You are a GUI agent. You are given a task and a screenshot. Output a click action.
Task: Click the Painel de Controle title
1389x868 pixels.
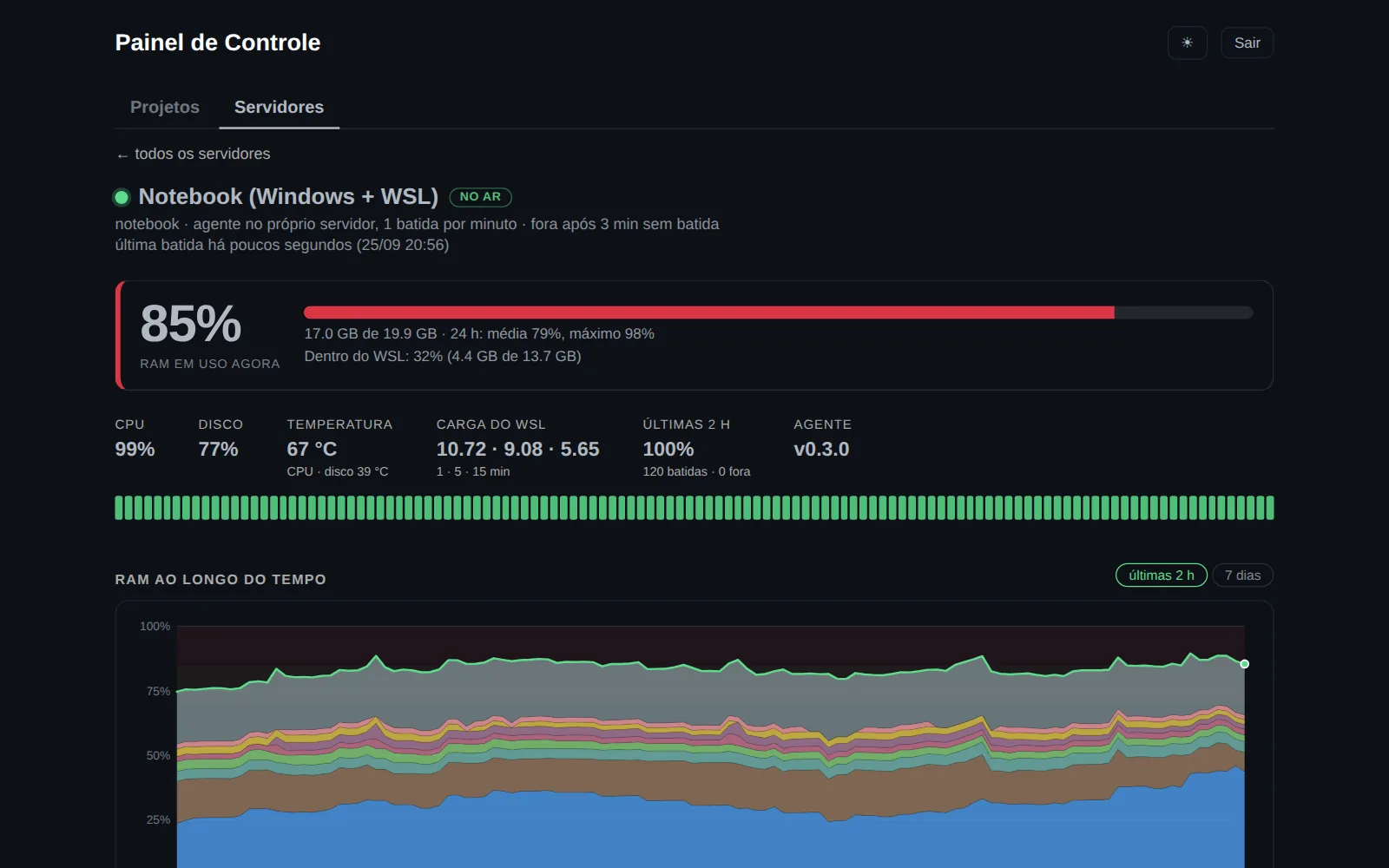coord(218,43)
